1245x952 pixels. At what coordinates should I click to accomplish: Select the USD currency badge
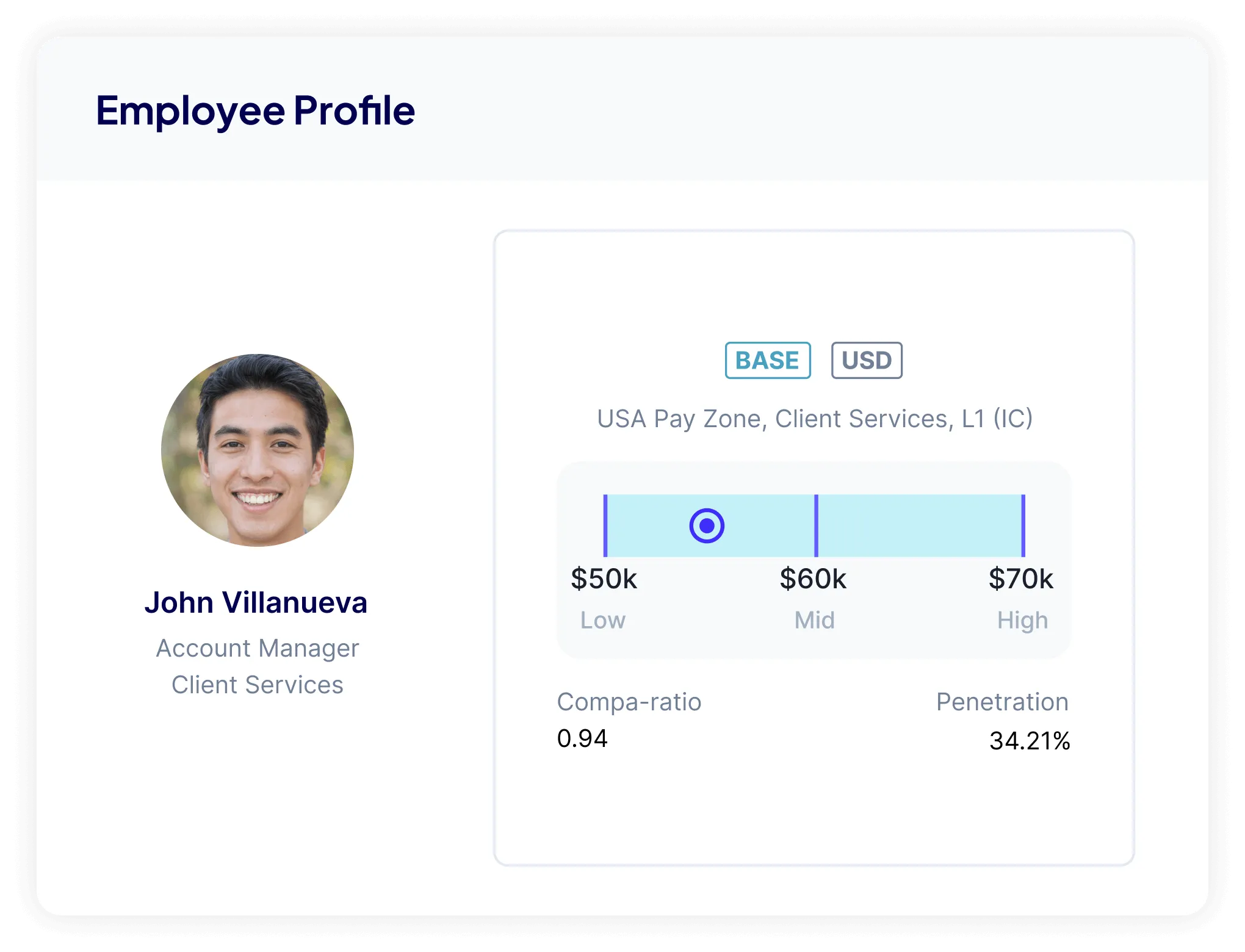[866, 360]
